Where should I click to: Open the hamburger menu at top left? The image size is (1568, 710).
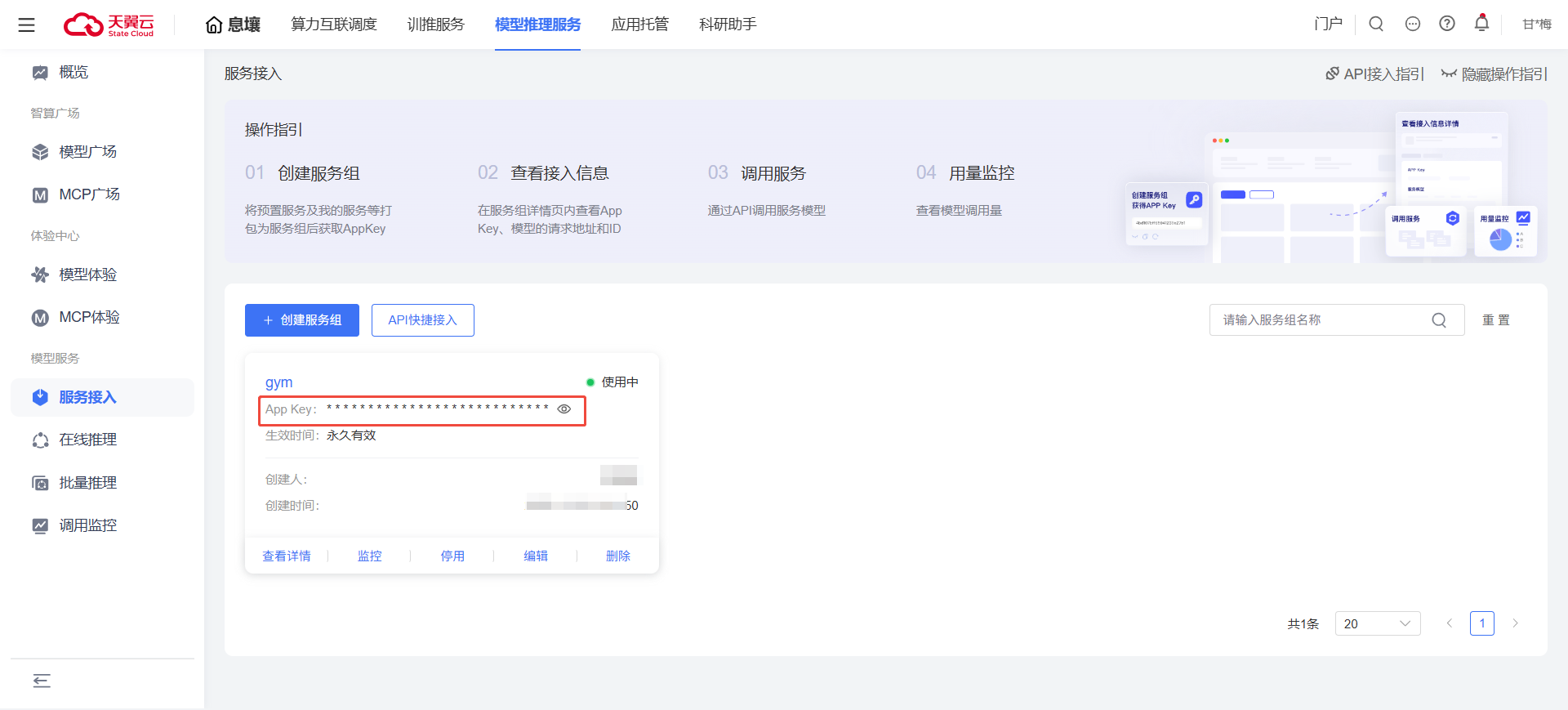tap(26, 25)
